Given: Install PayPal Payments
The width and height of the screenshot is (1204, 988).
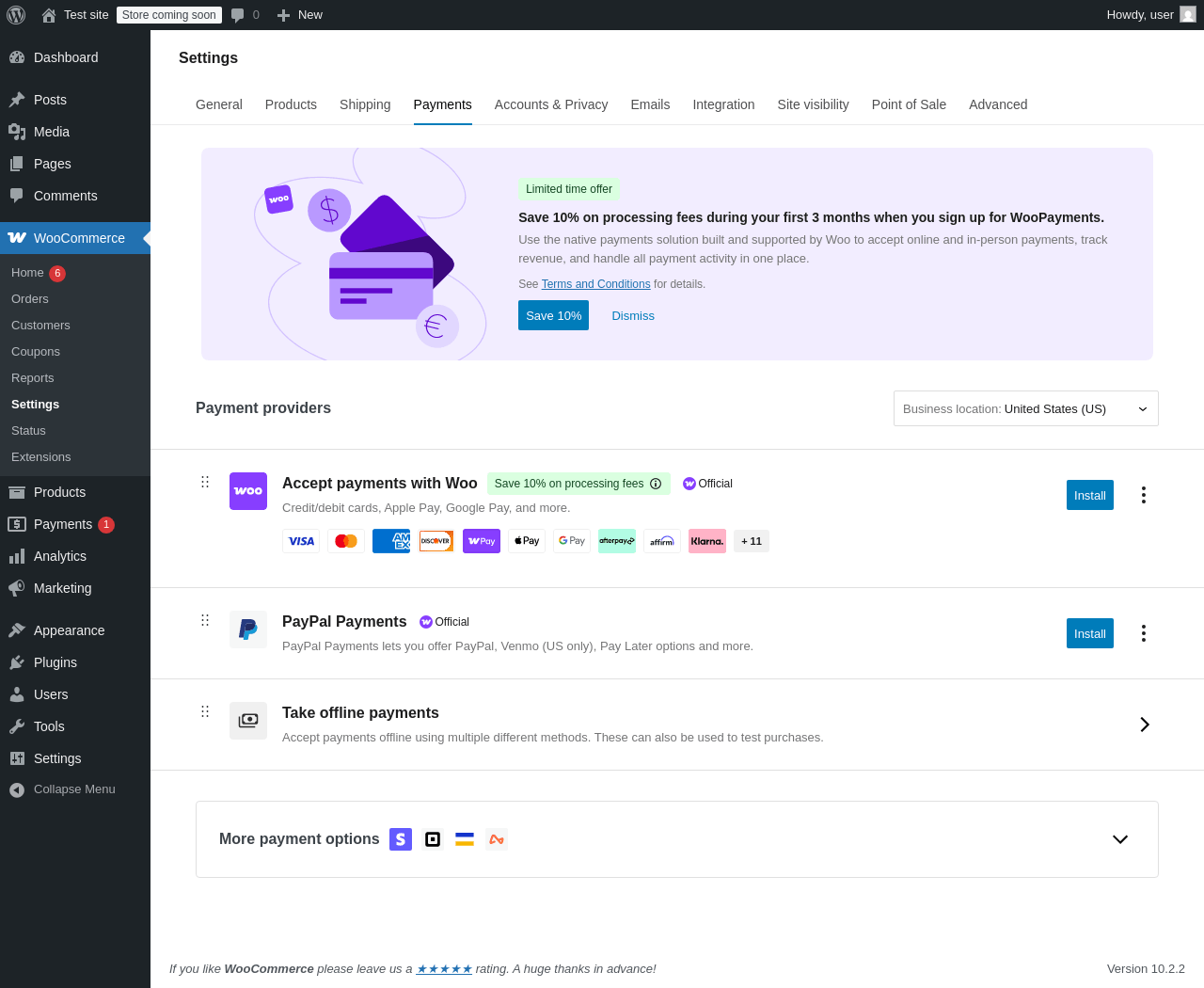Looking at the screenshot, I should tap(1090, 633).
